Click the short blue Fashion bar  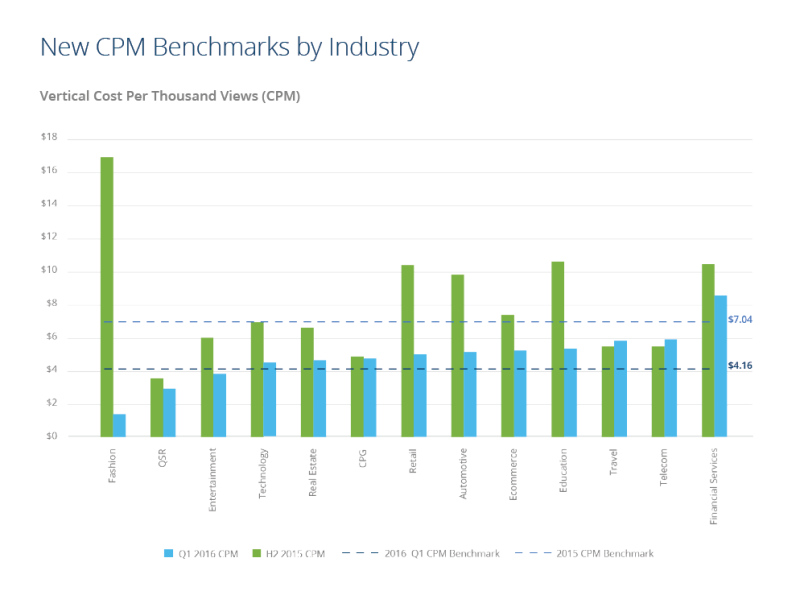pos(119,425)
